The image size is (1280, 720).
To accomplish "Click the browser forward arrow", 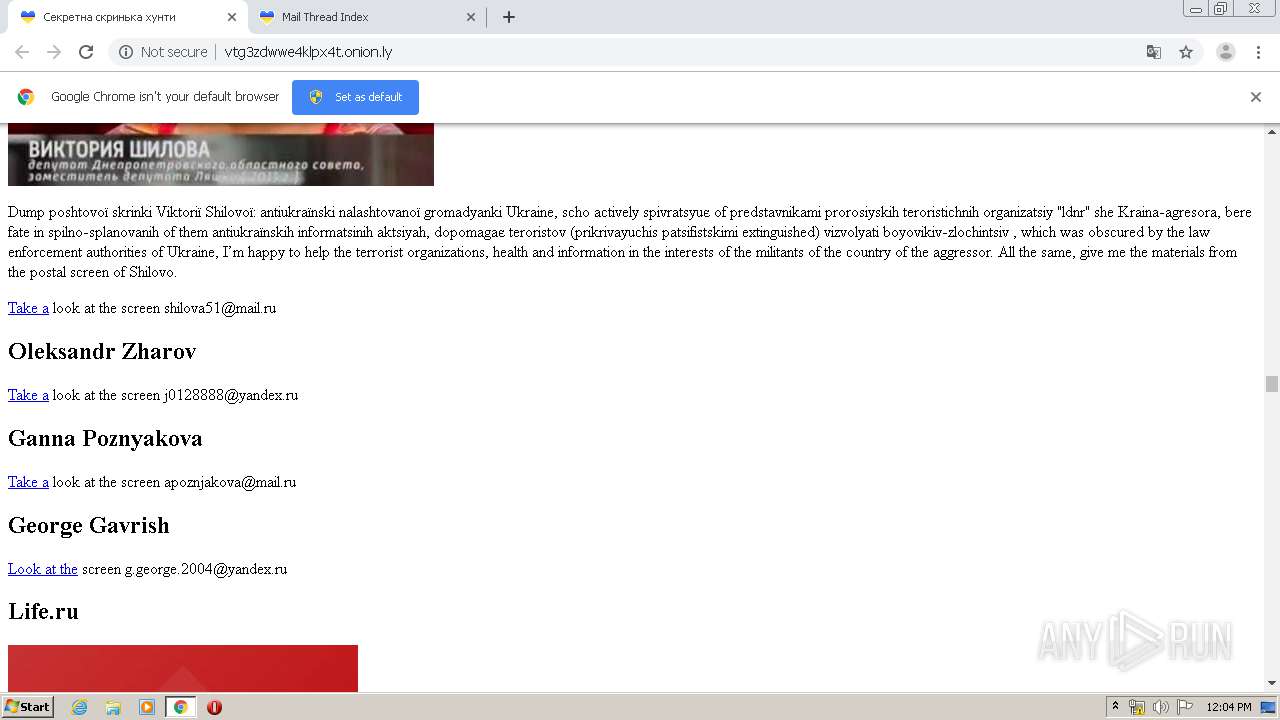I will coord(54,52).
